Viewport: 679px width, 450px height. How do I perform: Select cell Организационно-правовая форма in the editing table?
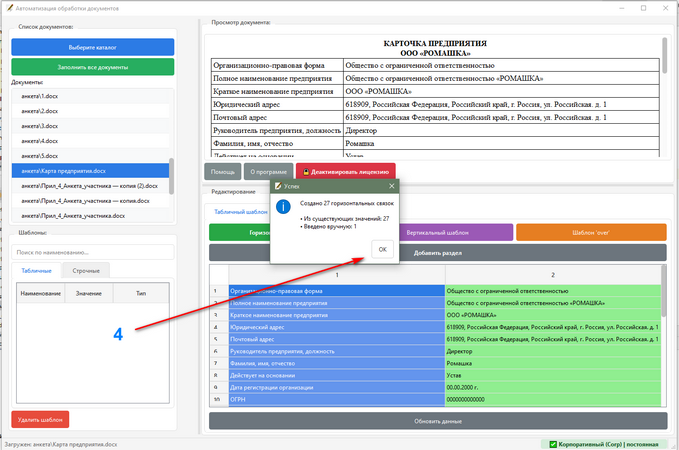pyautogui.click(x=337, y=291)
